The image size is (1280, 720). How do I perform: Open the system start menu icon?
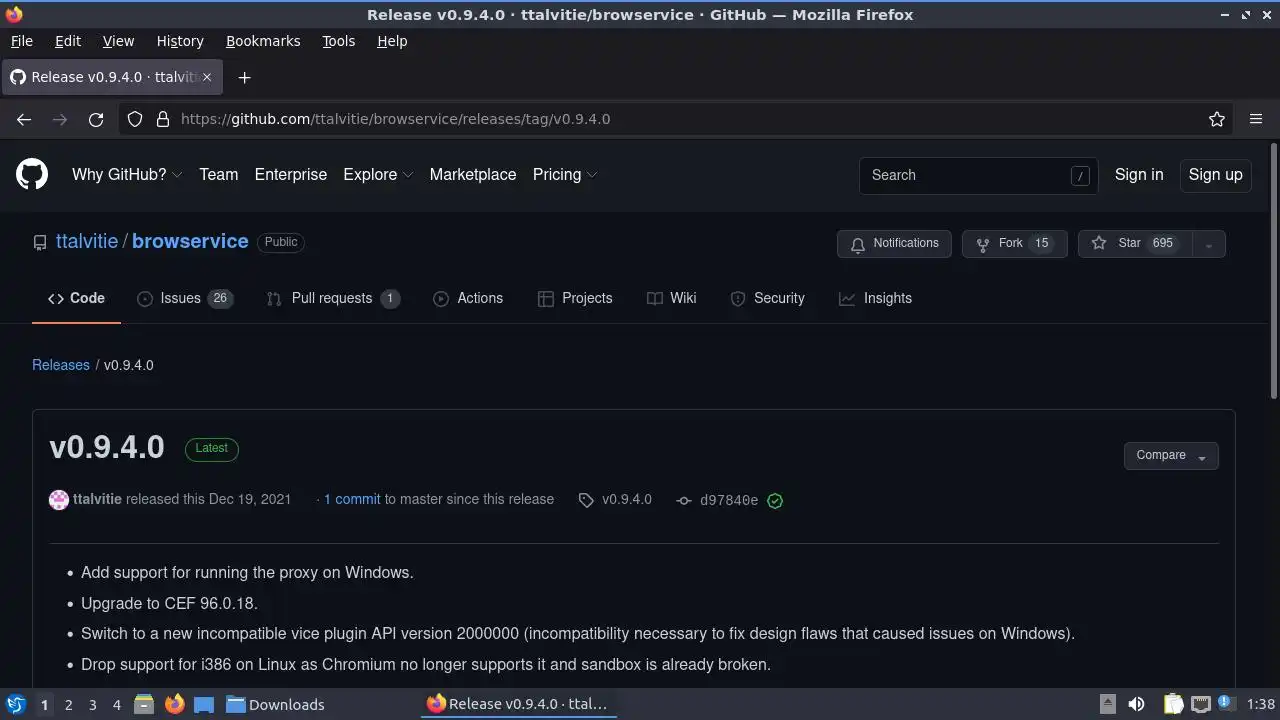click(16, 704)
